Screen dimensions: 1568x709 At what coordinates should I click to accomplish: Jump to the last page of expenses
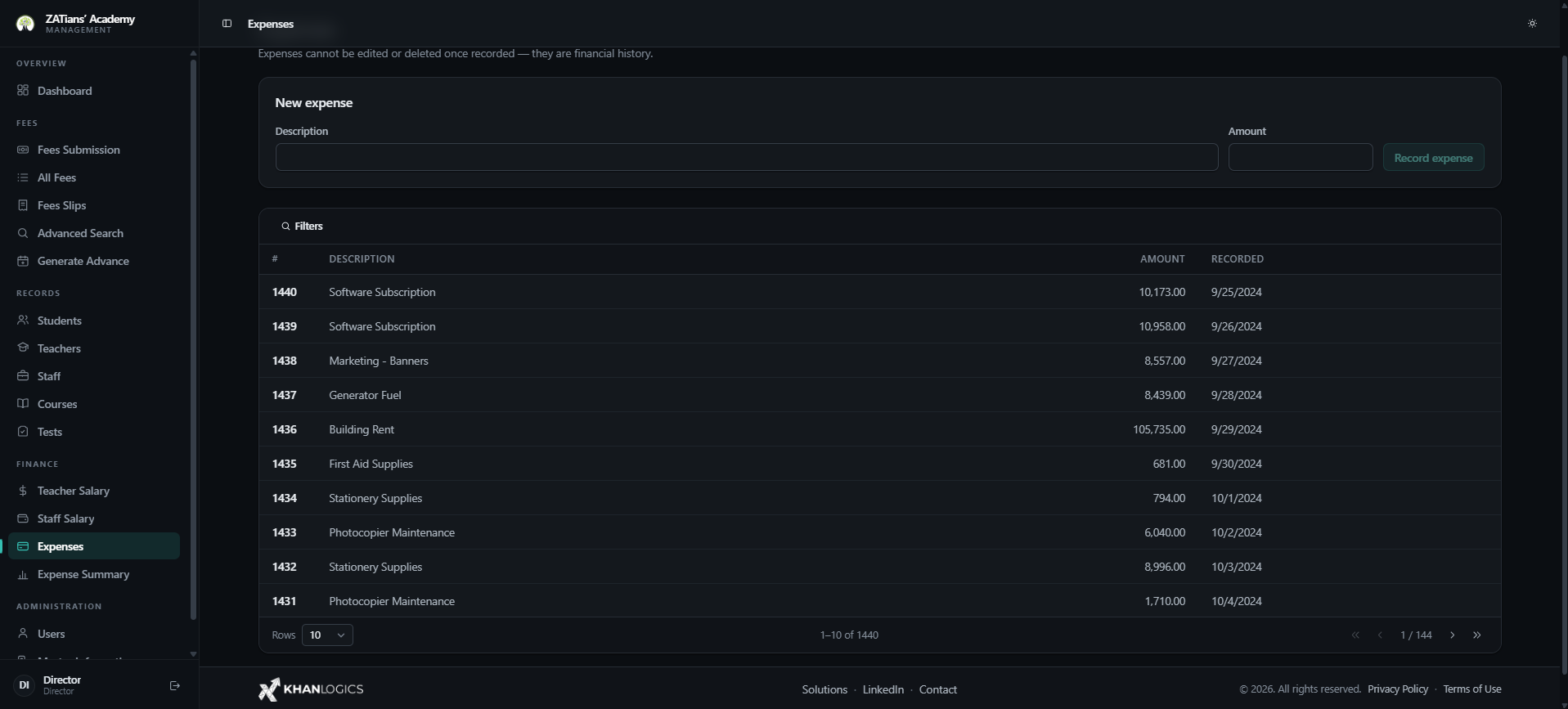point(1477,635)
